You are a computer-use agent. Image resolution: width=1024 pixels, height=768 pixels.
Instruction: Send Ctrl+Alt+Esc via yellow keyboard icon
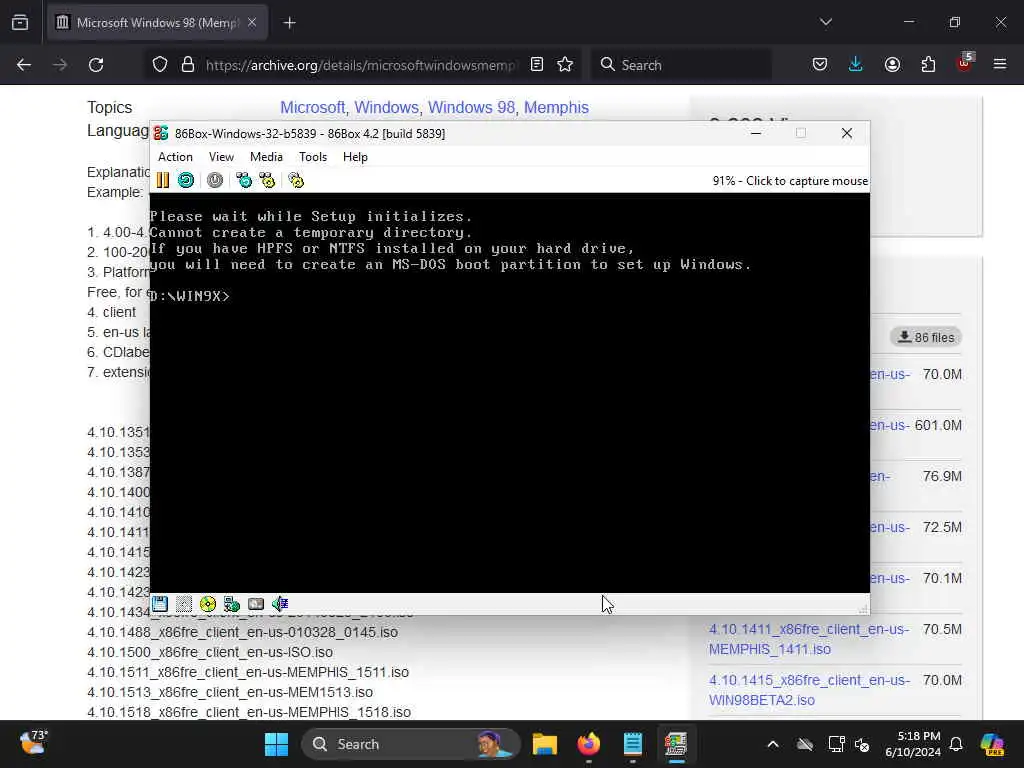pyautogui.click(x=268, y=180)
